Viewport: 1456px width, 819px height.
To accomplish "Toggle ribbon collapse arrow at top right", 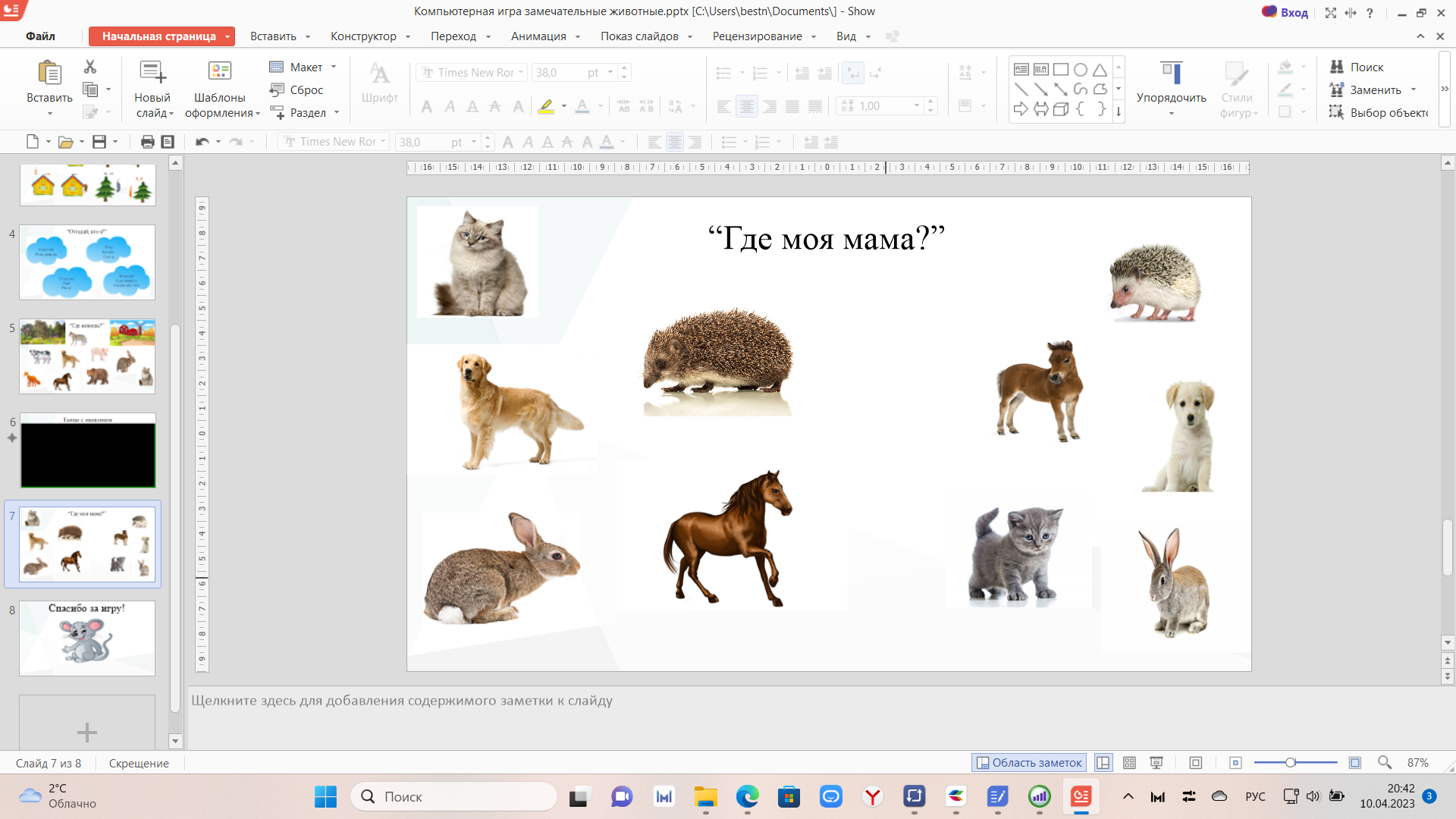I will pos(1420,36).
